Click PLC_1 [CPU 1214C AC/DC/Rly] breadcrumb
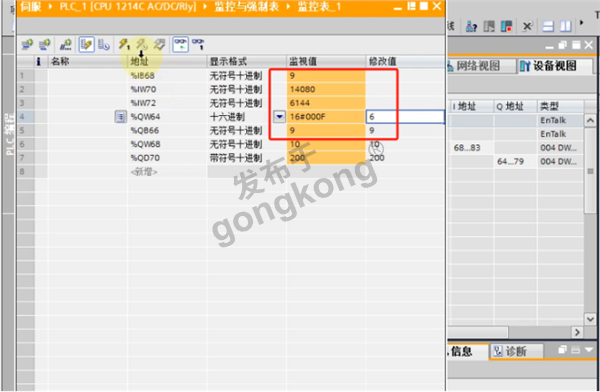Viewport: 600px width, 392px height. point(127,7)
